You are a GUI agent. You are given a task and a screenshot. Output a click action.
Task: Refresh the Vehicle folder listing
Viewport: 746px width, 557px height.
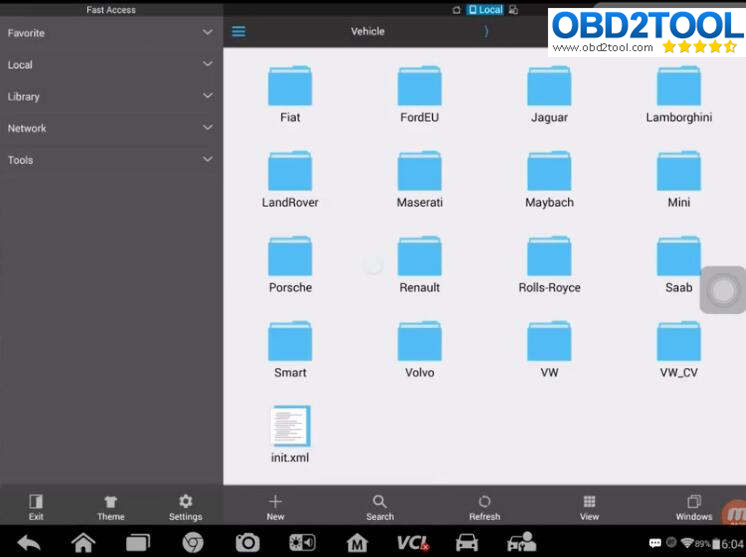click(x=484, y=507)
